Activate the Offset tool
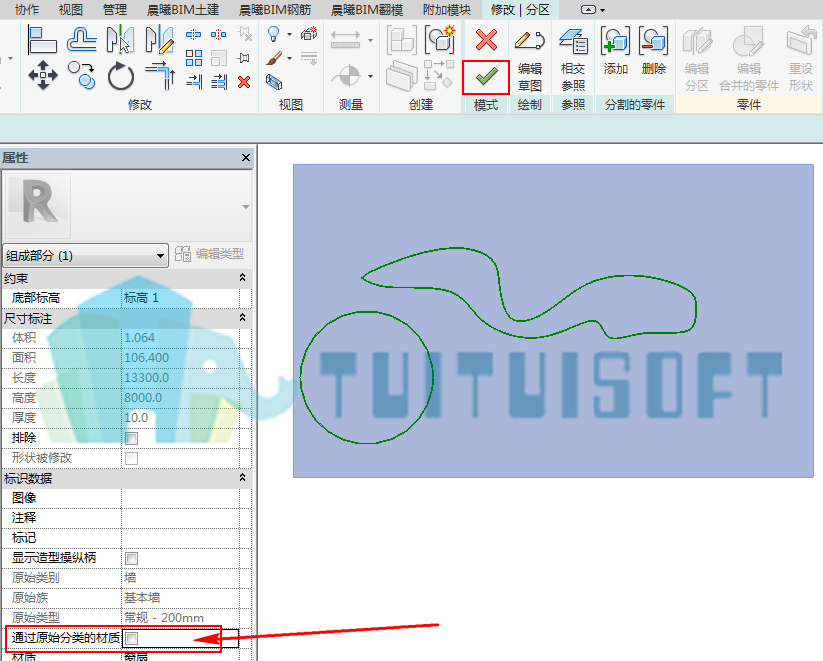The image size is (823, 661). pos(81,39)
